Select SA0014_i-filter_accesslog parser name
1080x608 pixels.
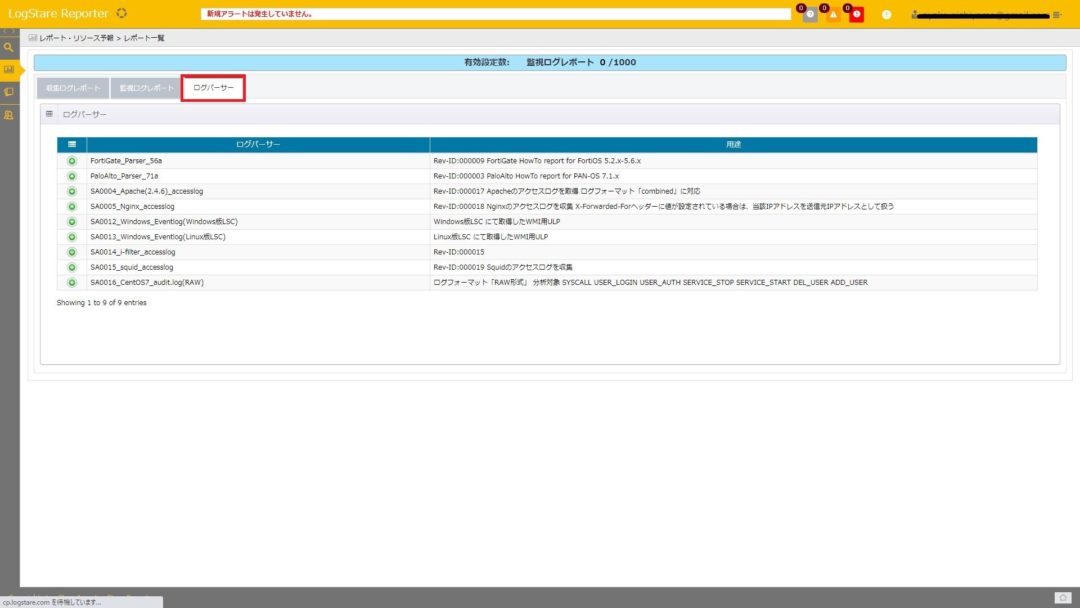click(133, 252)
